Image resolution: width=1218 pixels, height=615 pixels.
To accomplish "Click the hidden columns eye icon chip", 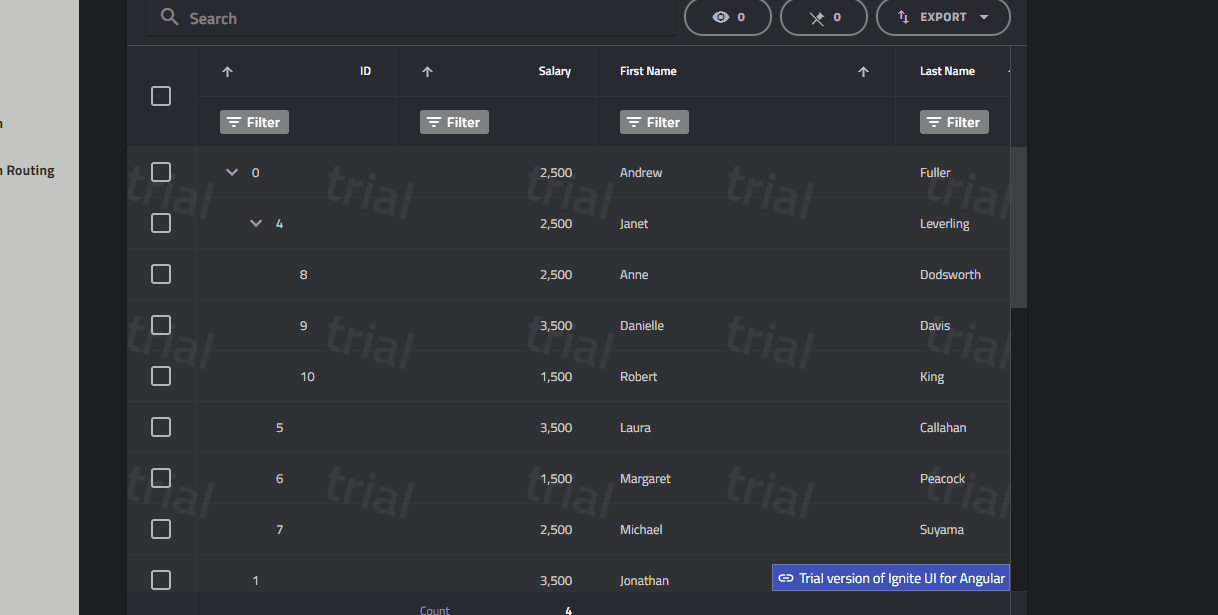I will click(x=727, y=17).
